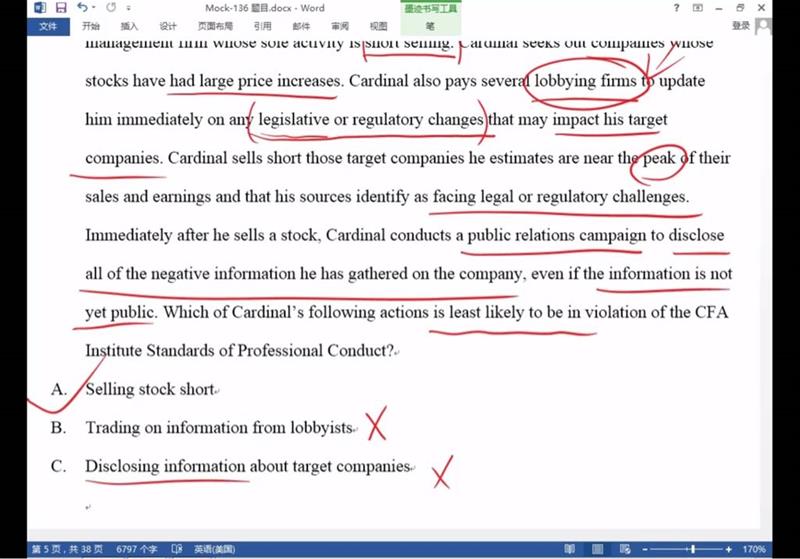Save the document with the floppy disk icon

pos(61,8)
